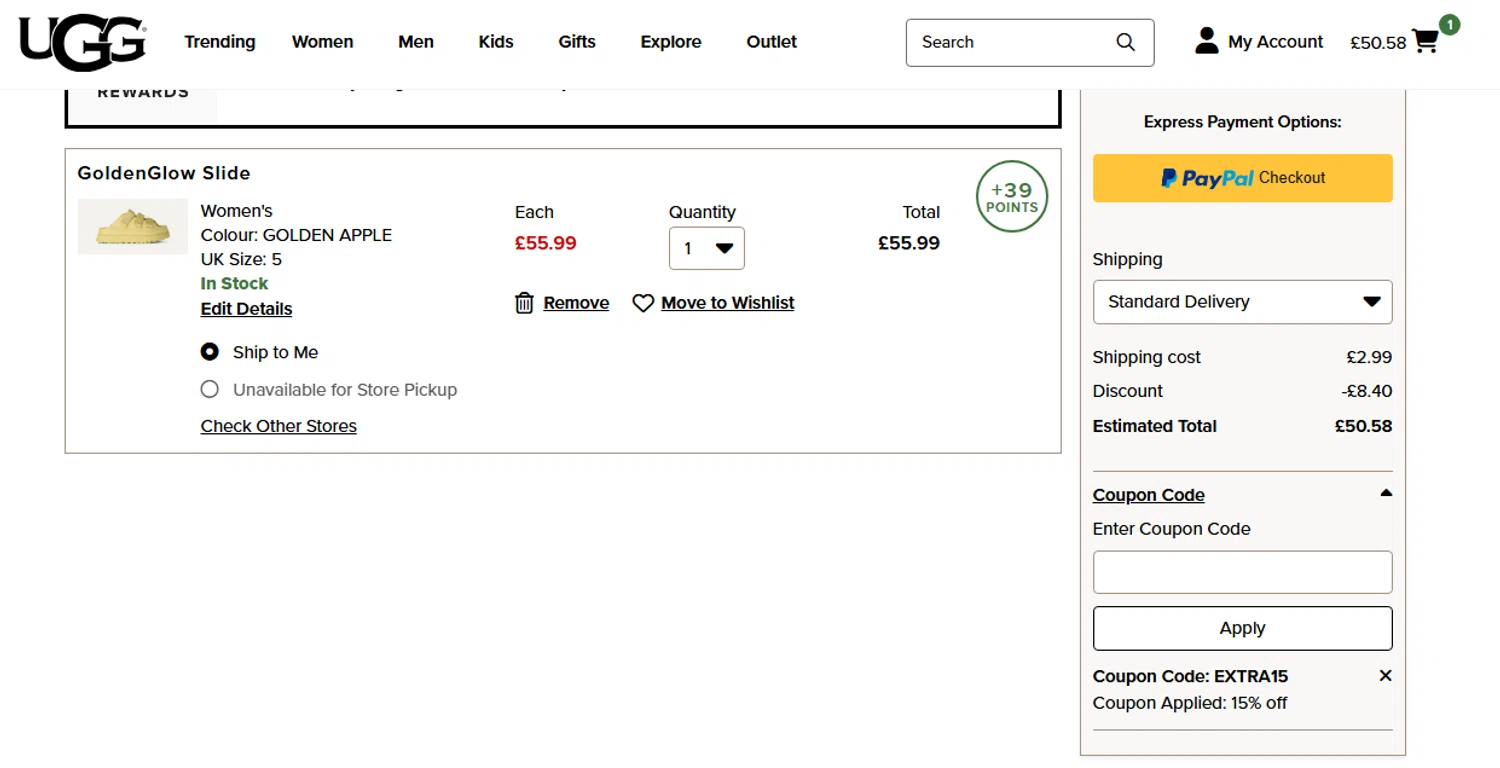The height and width of the screenshot is (768, 1500).
Task: Click Colour: GOLDEN APPLE text
Action: click(x=296, y=235)
